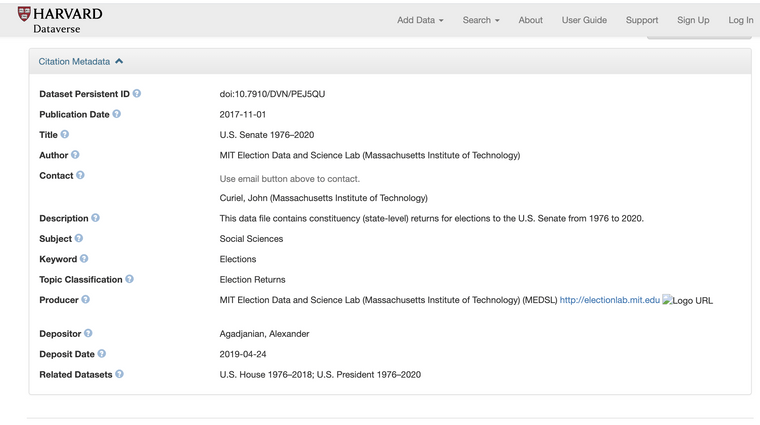Screen dimensions: 760x425
Task: Open the Add Data dropdown
Action: click(x=419, y=20)
